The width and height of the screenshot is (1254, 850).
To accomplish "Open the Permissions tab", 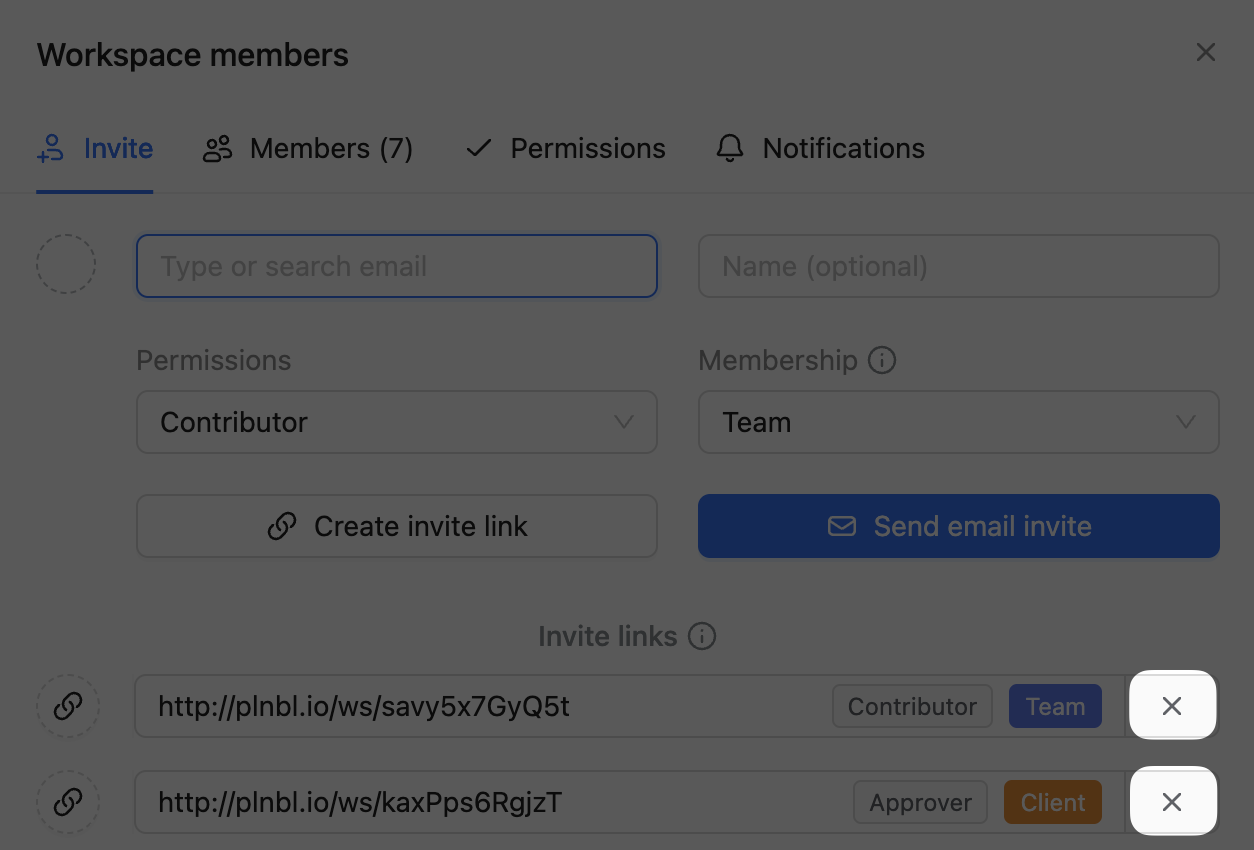I will pyautogui.click(x=566, y=149).
